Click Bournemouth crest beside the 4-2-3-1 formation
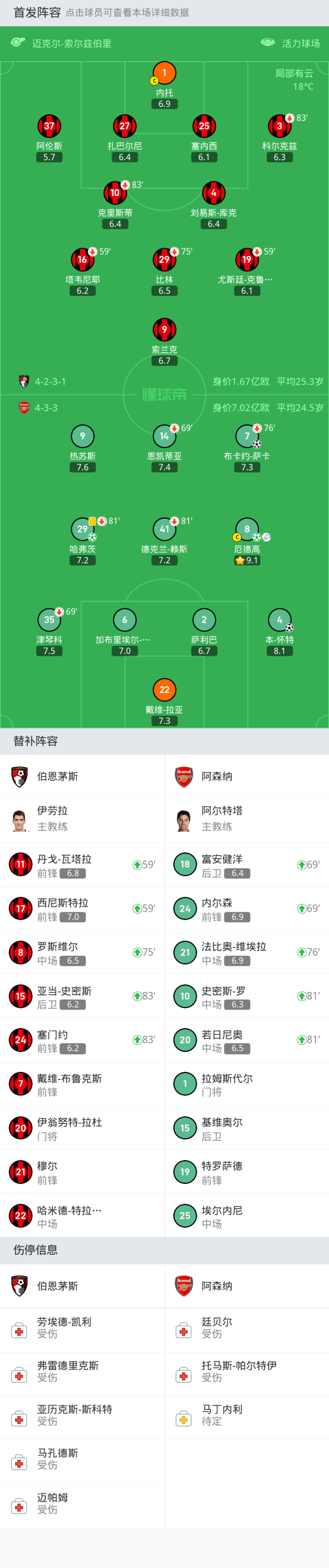The image size is (329, 1568). point(24,382)
